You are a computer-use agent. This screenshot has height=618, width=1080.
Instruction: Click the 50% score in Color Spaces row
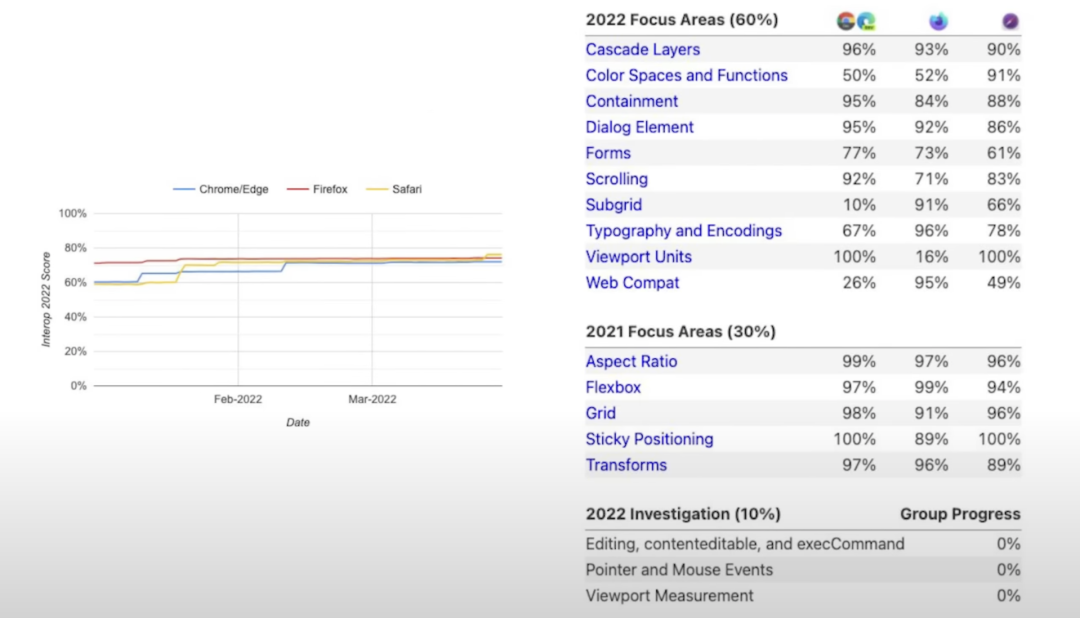859,76
